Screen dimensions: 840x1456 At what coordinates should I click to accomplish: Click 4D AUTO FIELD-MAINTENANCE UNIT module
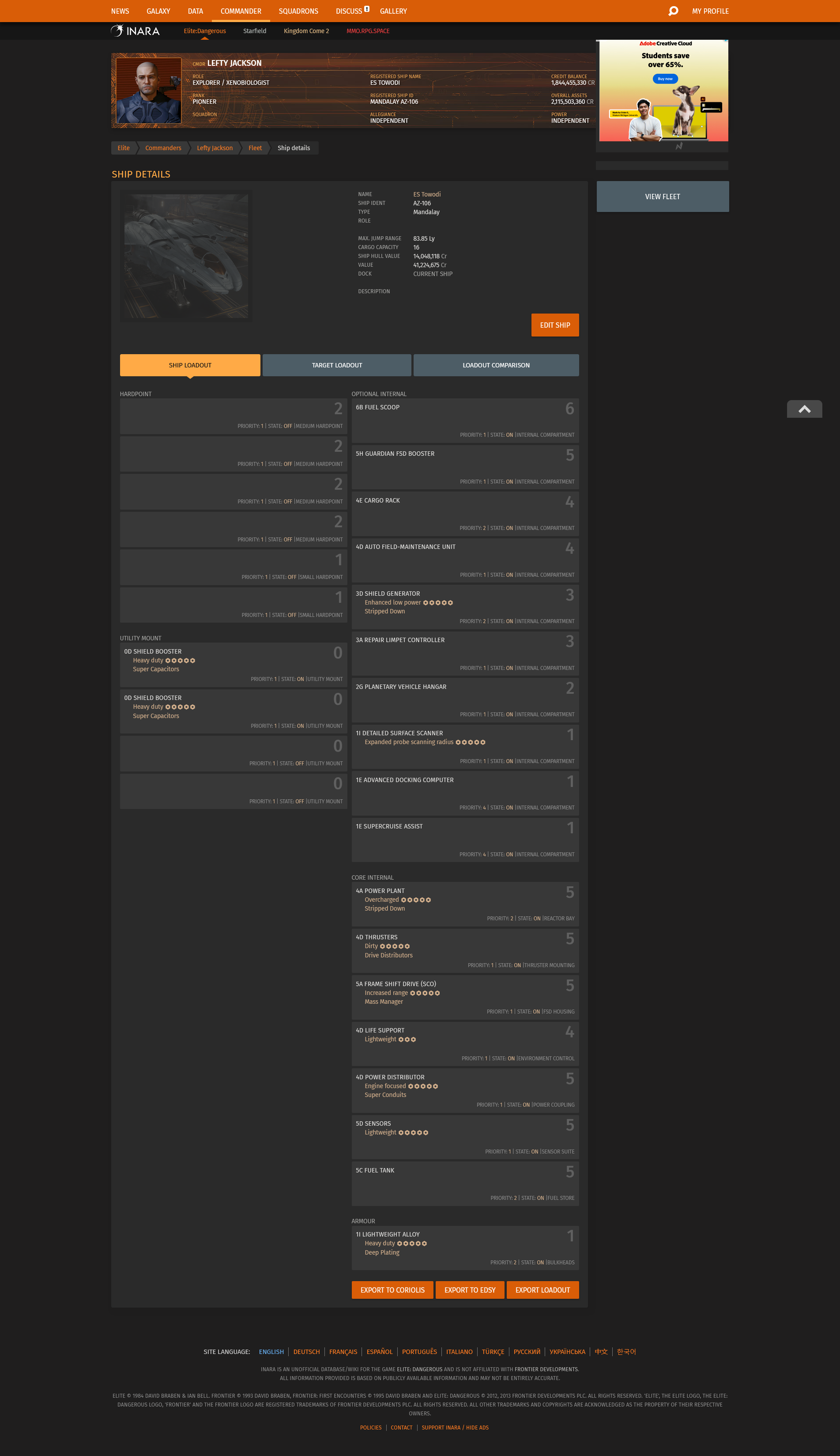(x=465, y=560)
